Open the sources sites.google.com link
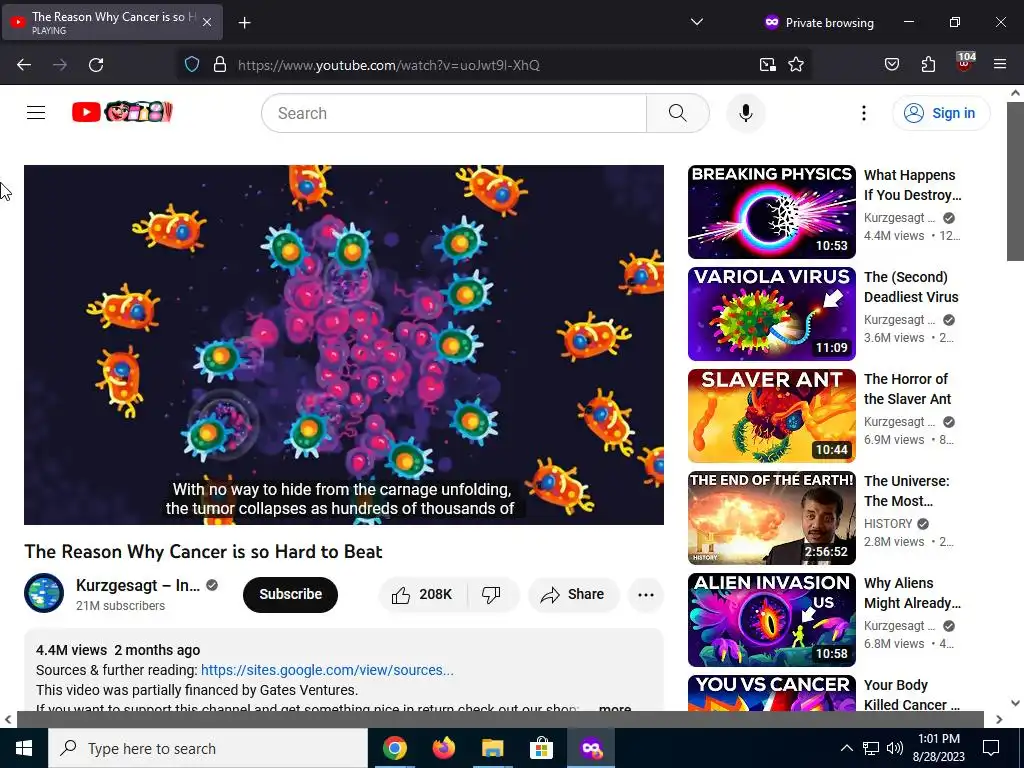This screenshot has width=1024, height=768. (327, 670)
